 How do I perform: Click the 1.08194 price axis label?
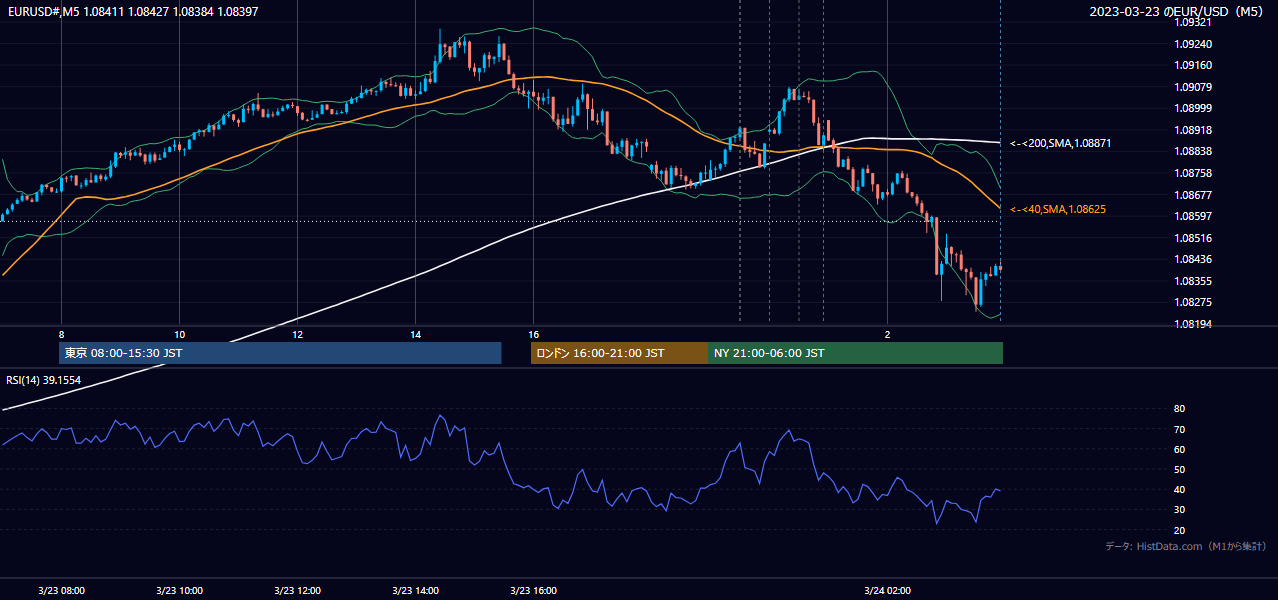(1193, 324)
